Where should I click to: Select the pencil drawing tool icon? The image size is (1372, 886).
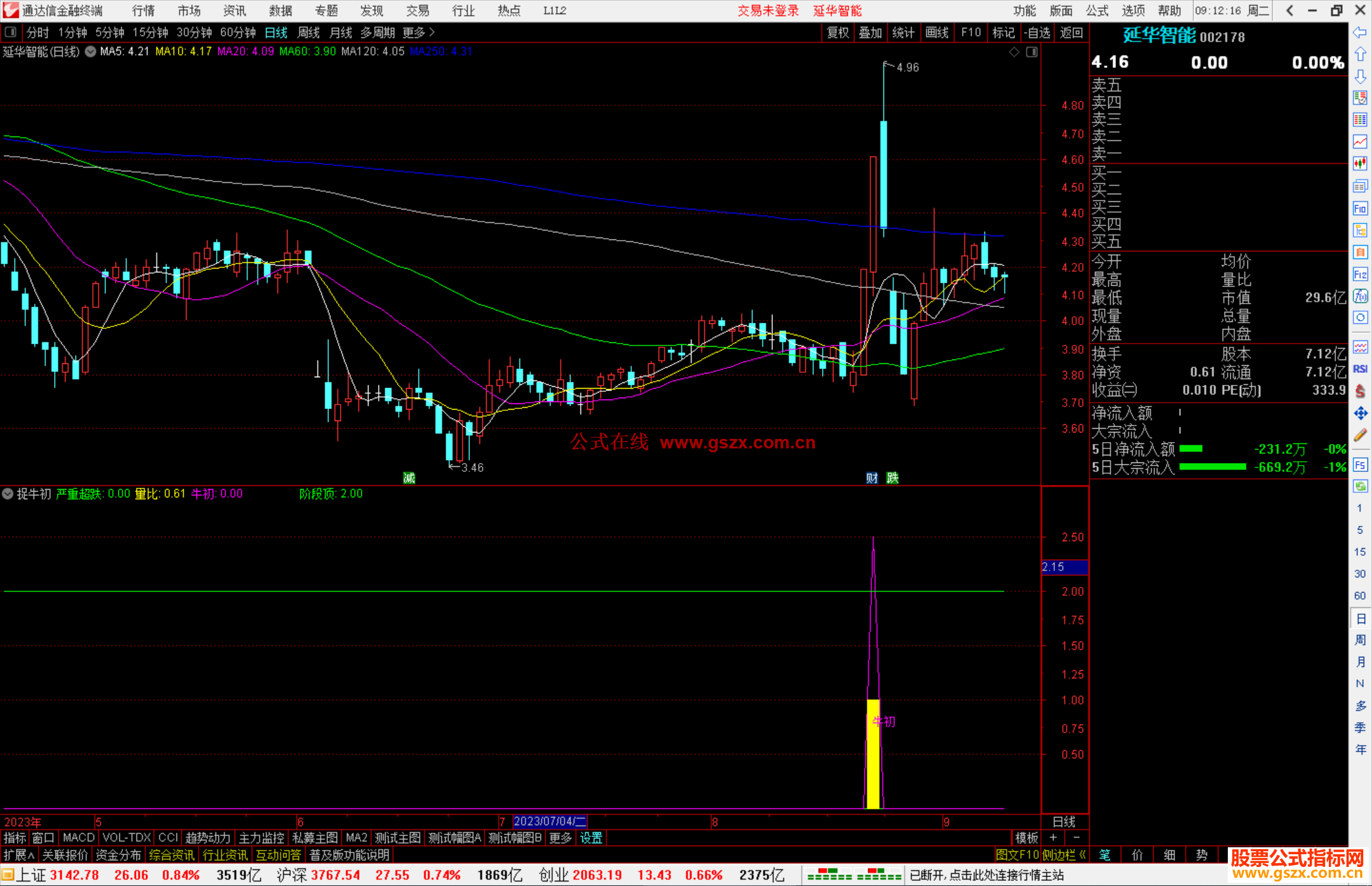point(1359,435)
